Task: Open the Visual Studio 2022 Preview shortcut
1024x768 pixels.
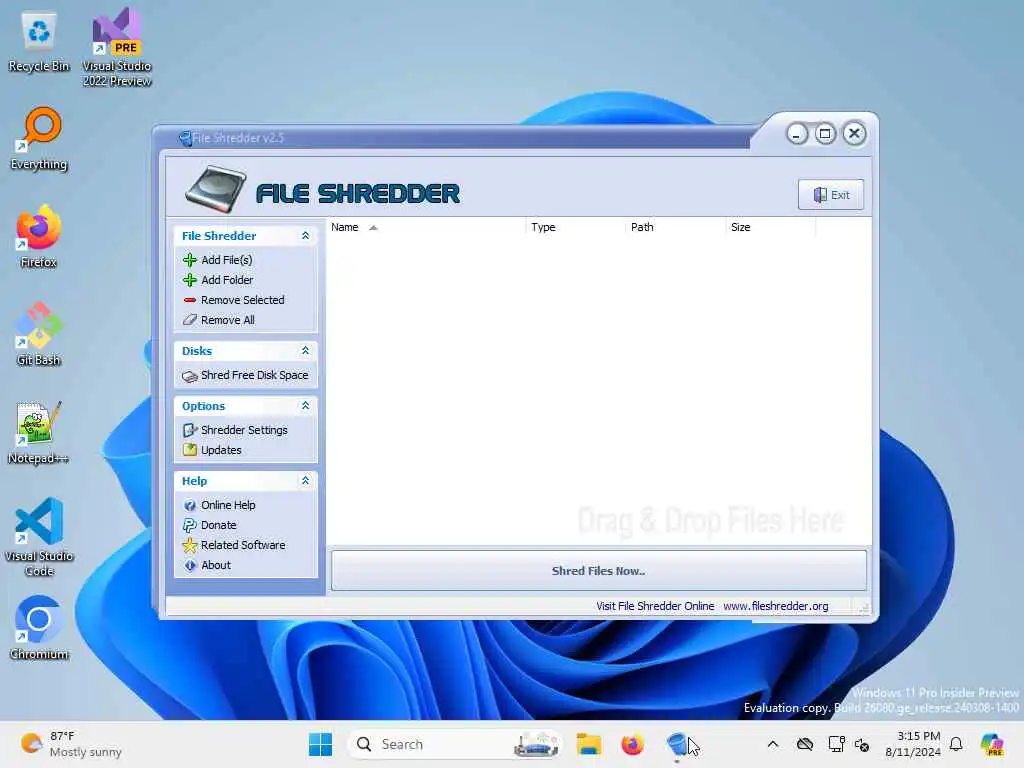Action: 117,47
